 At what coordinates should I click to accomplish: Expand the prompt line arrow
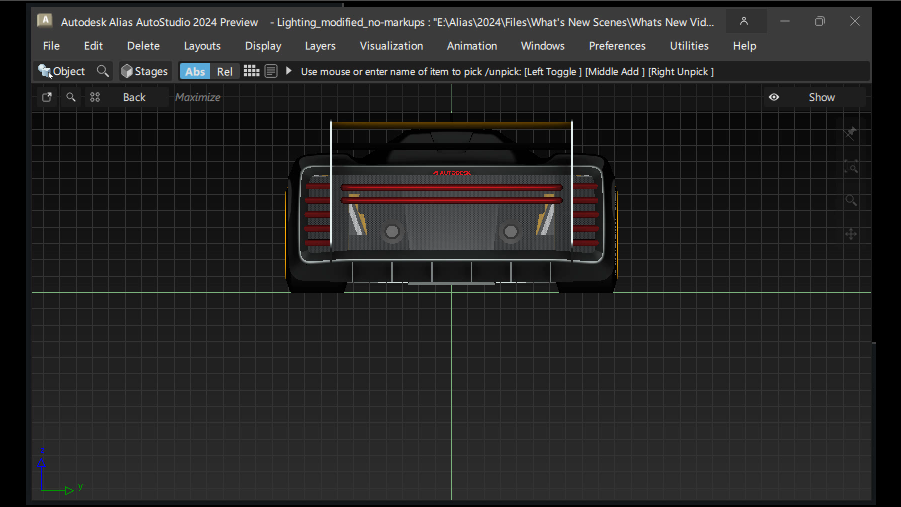click(289, 71)
